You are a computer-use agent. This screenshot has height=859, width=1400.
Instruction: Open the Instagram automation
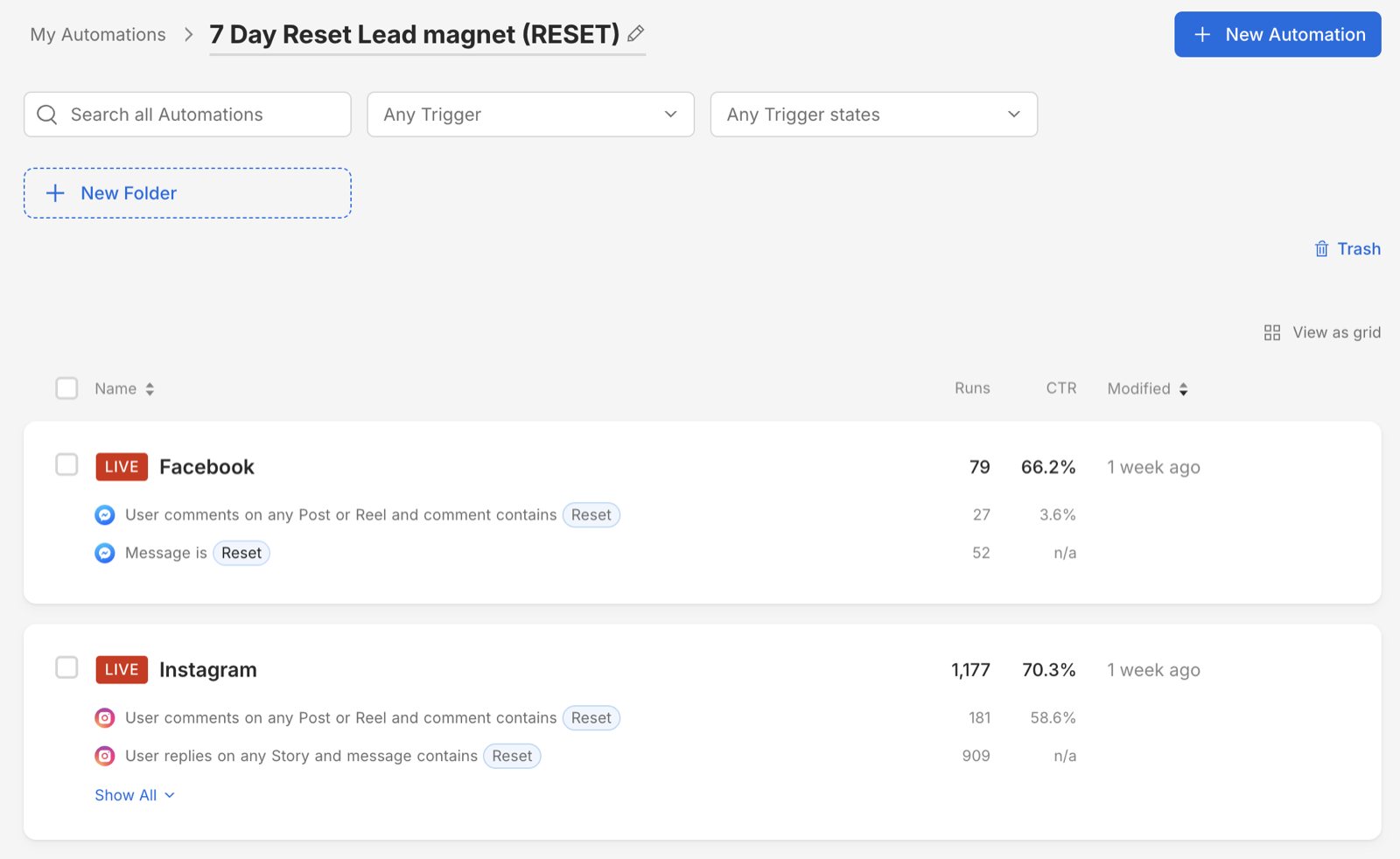tap(208, 670)
